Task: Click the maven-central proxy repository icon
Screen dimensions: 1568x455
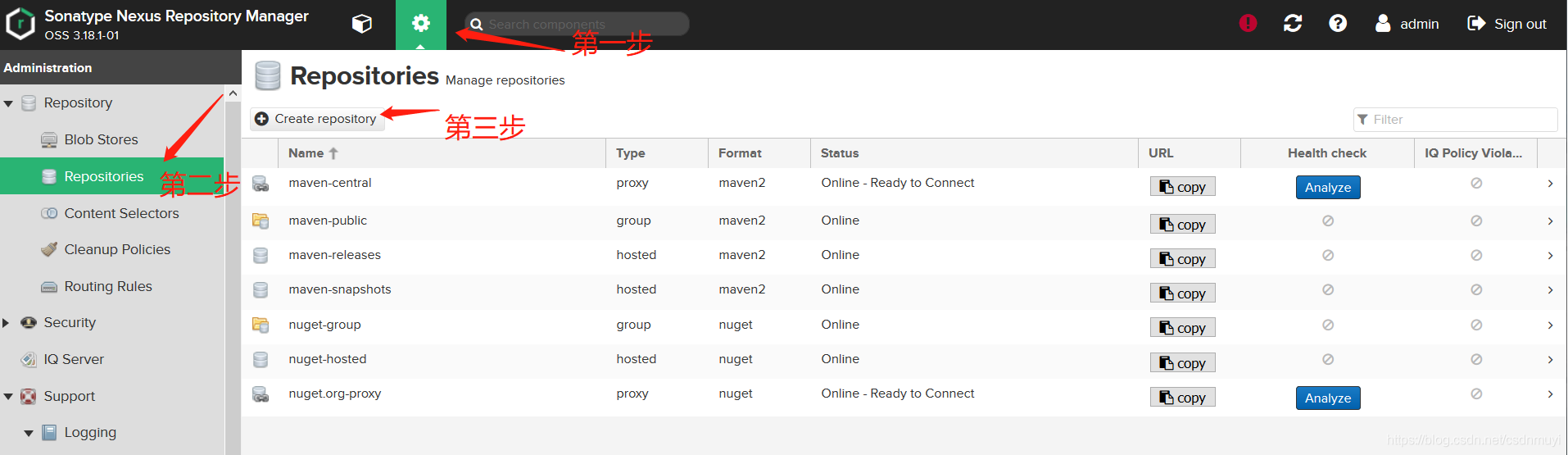Action: pyautogui.click(x=261, y=184)
